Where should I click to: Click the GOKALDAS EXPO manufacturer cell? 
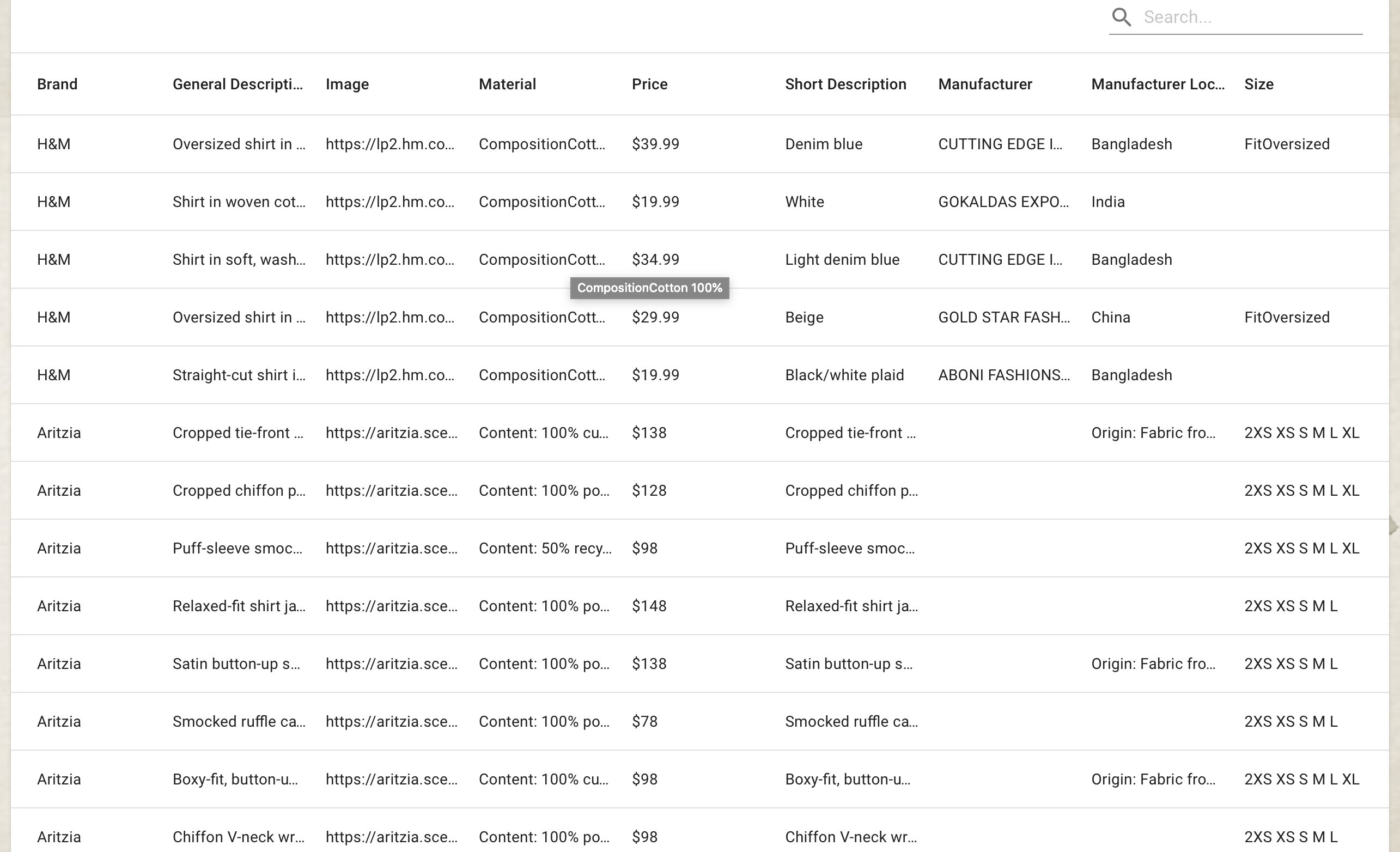(1003, 202)
